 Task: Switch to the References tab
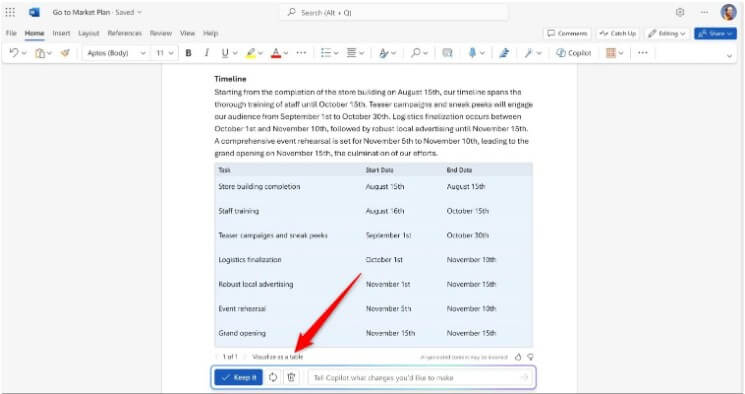pyautogui.click(x=125, y=33)
